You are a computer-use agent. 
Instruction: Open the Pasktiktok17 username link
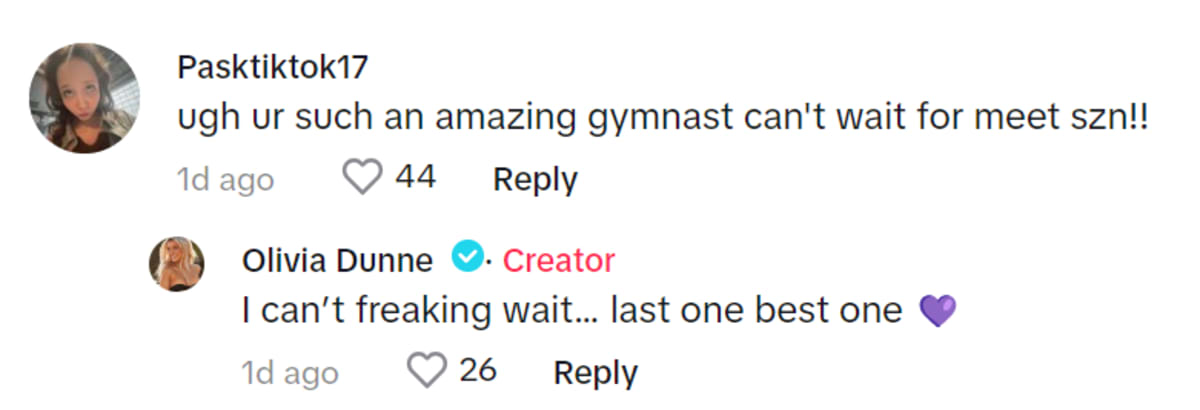point(272,68)
